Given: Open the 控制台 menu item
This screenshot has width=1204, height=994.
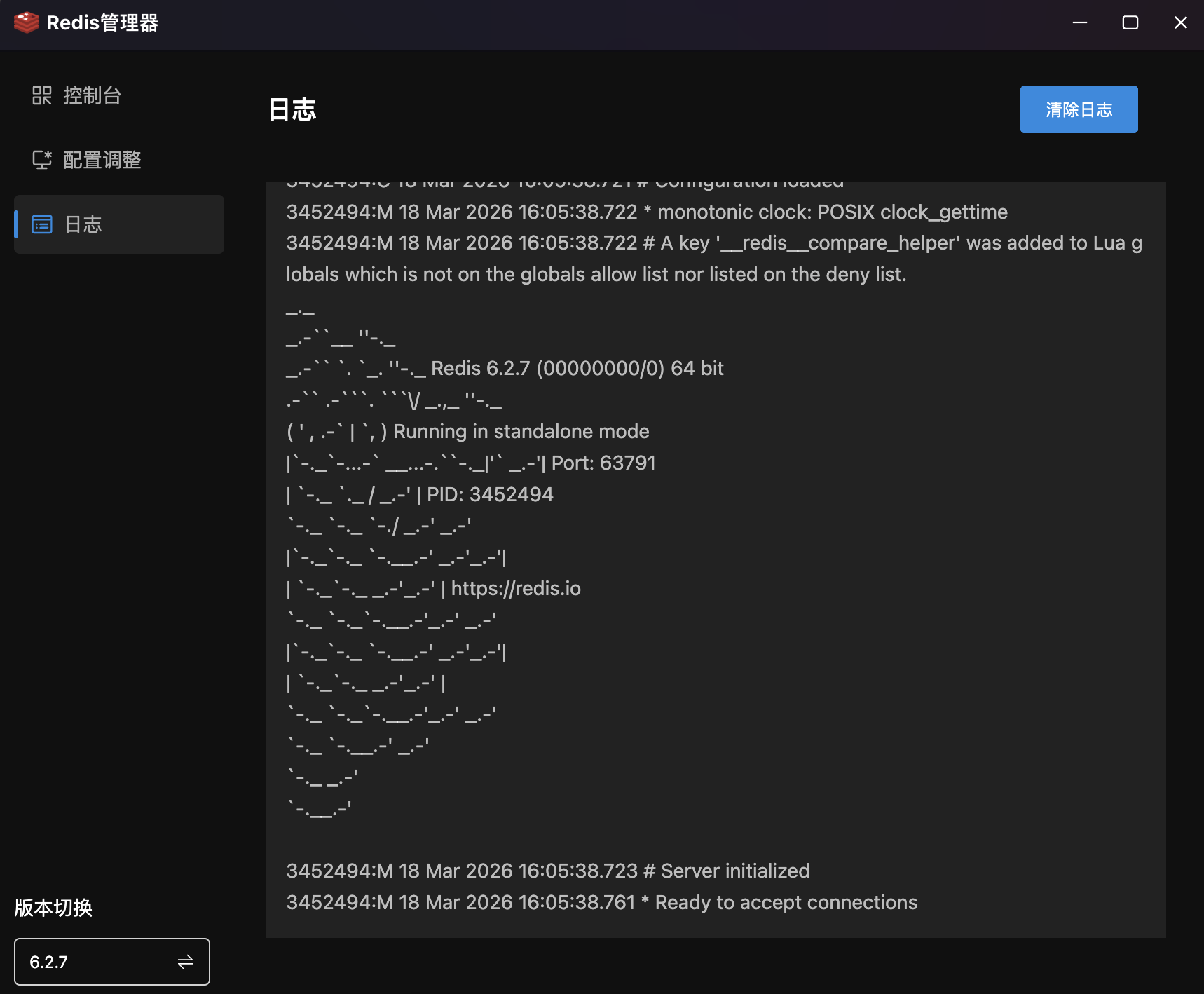Looking at the screenshot, I should click(119, 95).
